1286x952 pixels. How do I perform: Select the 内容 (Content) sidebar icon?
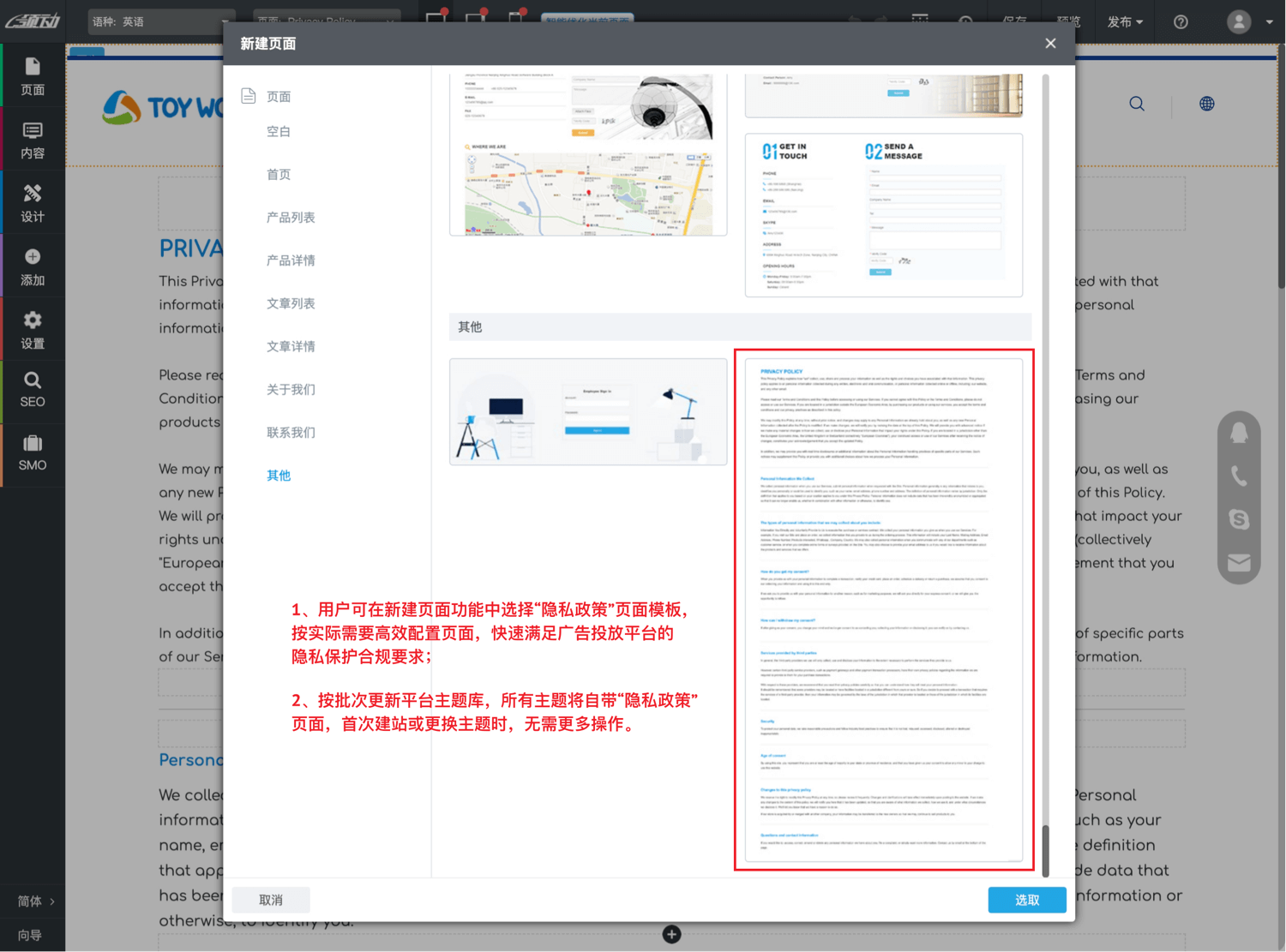33,139
